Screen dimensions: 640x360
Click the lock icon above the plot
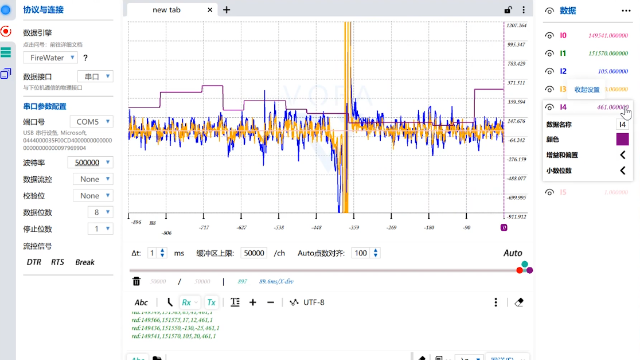[508, 10]
